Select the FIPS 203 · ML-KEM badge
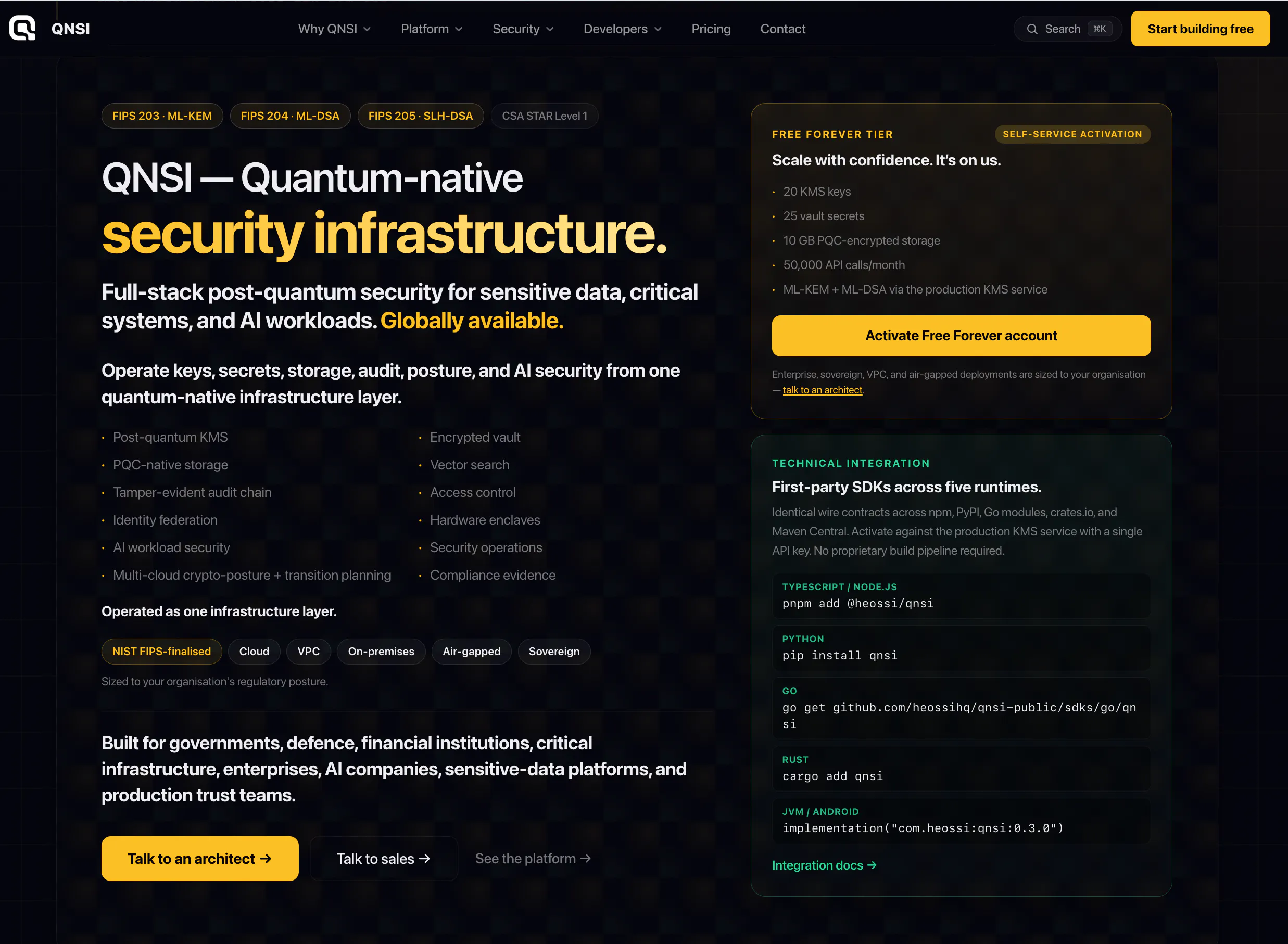Image resolution: width=1288 pixels, height=944 pixels. 162,116
